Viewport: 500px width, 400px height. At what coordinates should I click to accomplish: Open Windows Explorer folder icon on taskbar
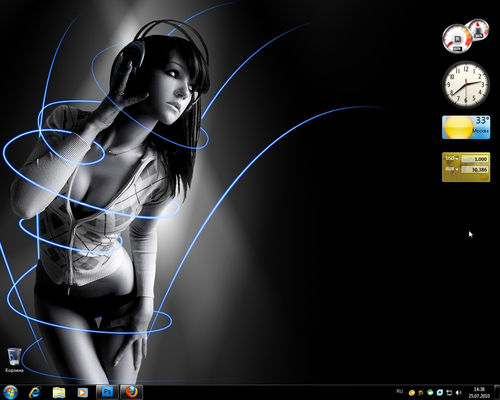pos(59,393)
